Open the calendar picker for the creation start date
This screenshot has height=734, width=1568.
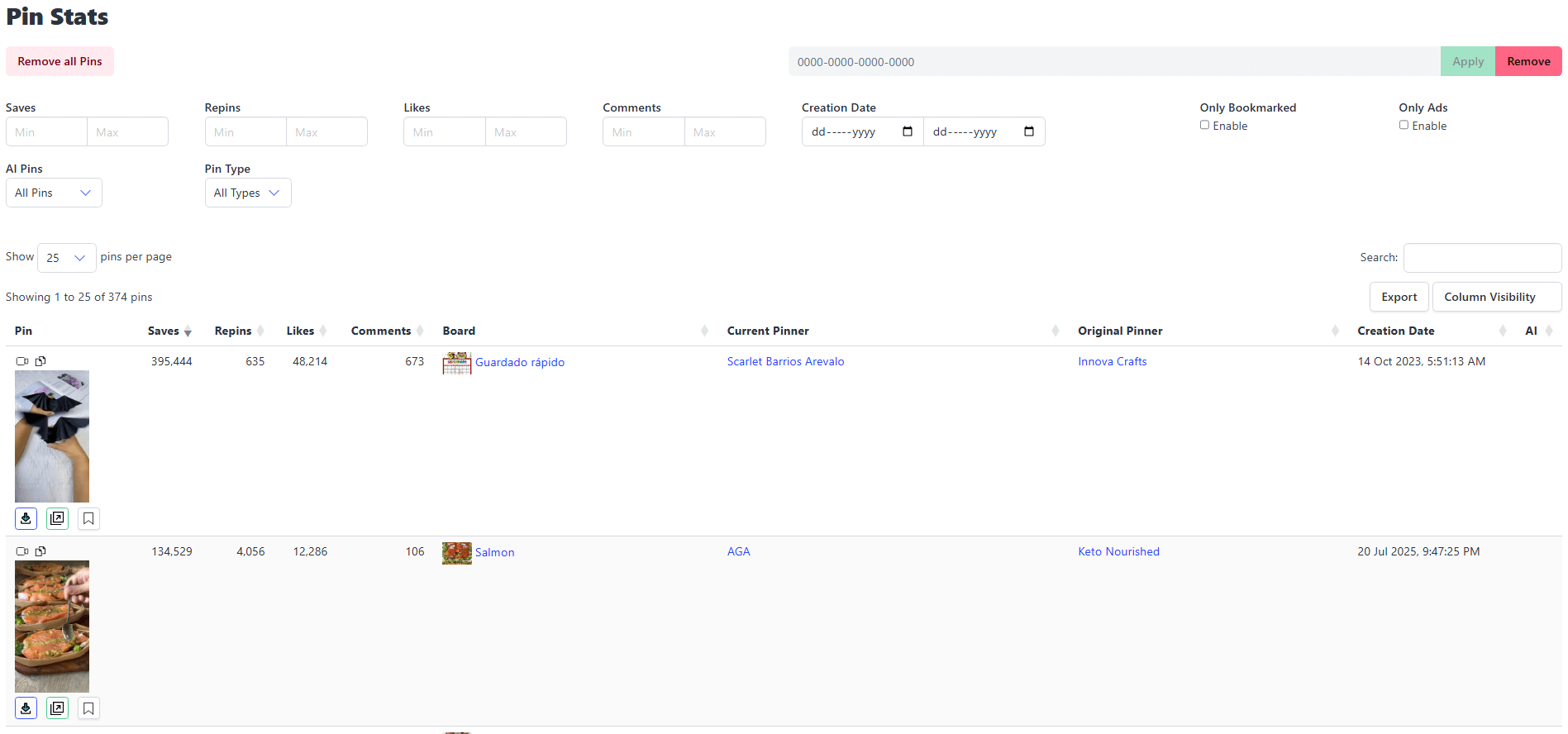[x=908, y=131]
